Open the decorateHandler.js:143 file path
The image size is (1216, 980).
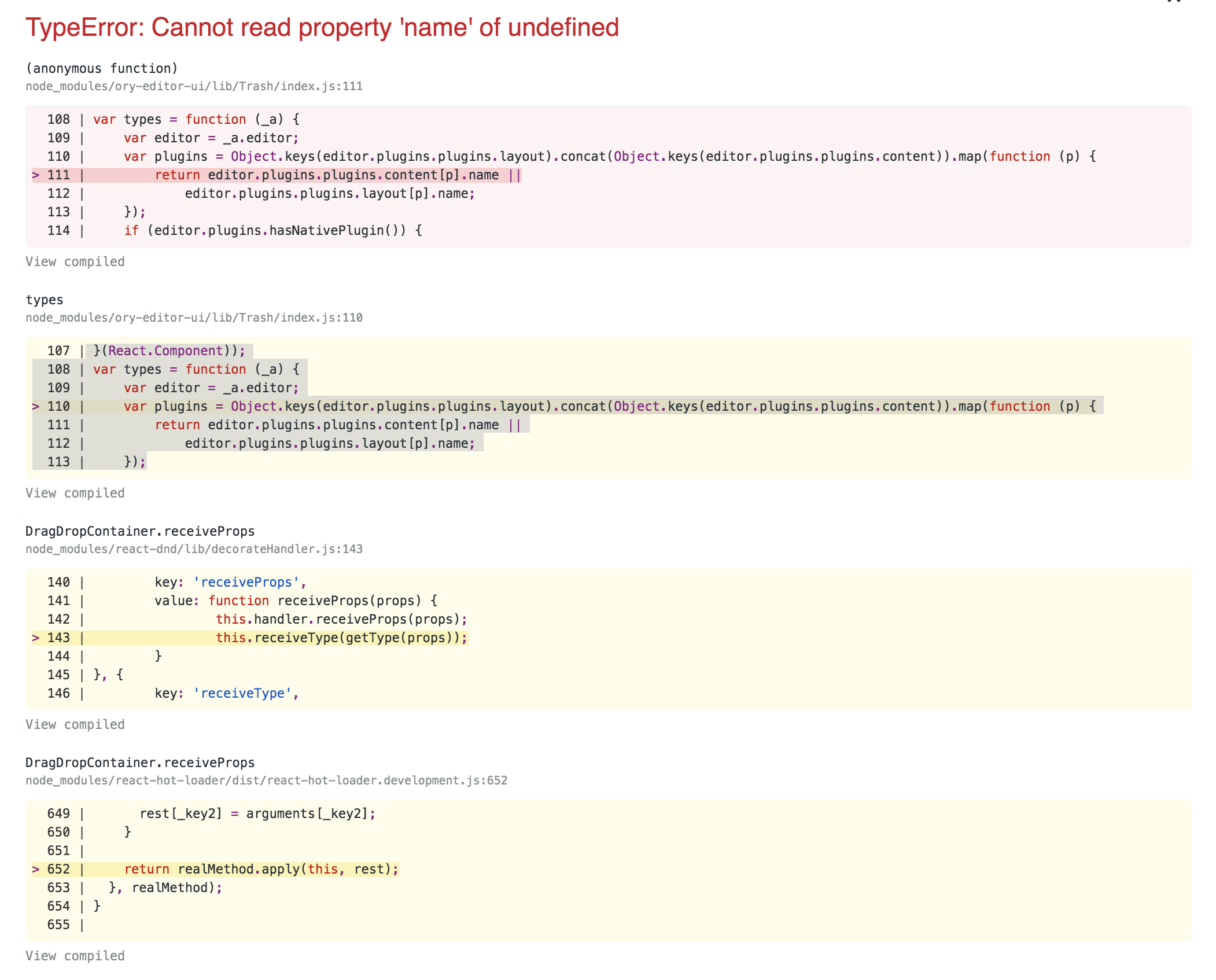(194, 549)
